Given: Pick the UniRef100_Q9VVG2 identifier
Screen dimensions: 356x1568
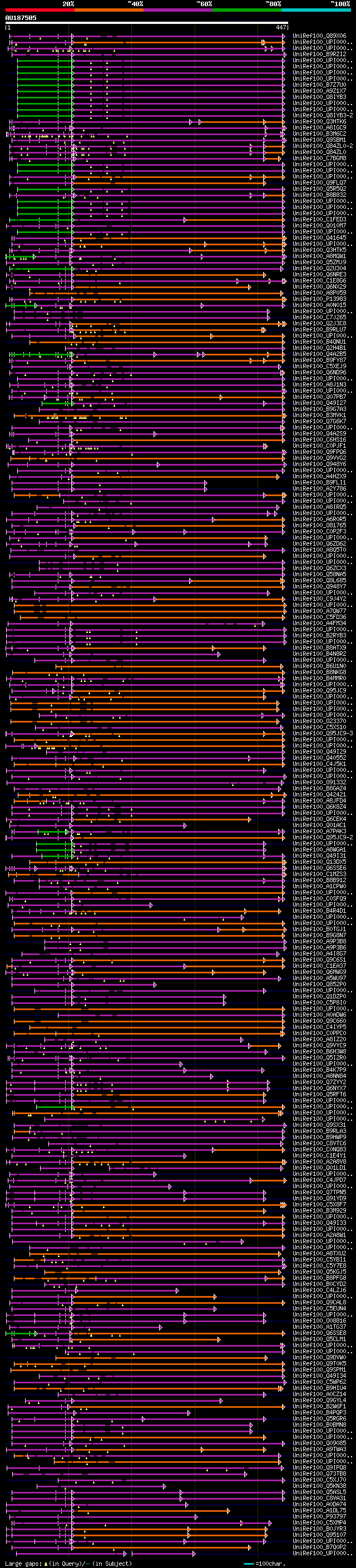Looking at the screenshot, I should tap(319, 458).
